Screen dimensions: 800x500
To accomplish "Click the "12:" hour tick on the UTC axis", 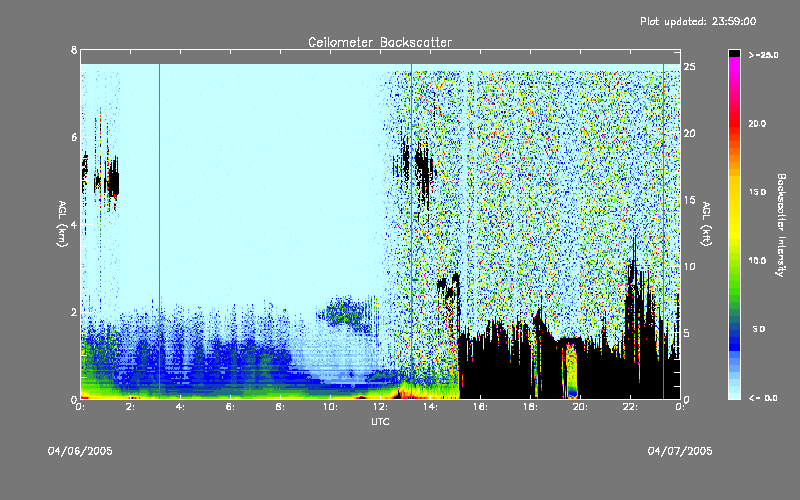I will [x=380, y=407].
